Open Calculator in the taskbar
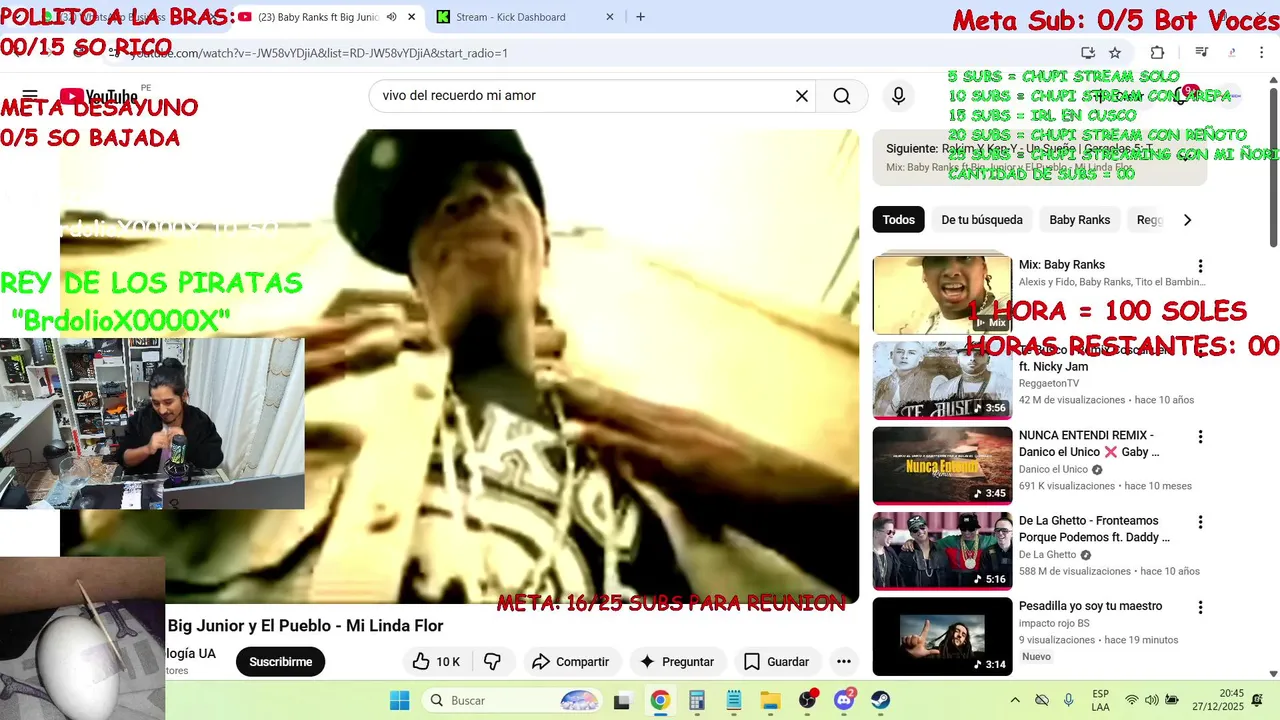1280x720 pixels. click(x=697, y=700)
